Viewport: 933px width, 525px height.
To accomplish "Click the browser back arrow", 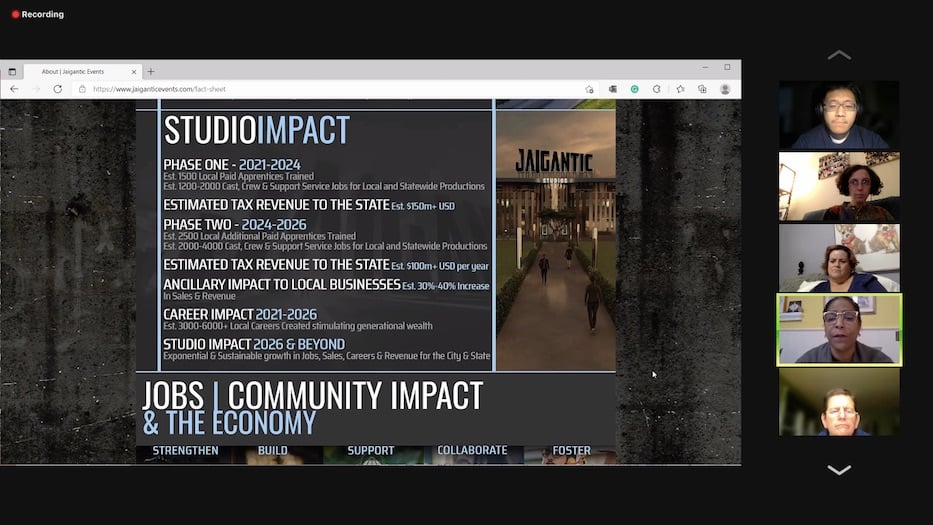I will (14, 89).
